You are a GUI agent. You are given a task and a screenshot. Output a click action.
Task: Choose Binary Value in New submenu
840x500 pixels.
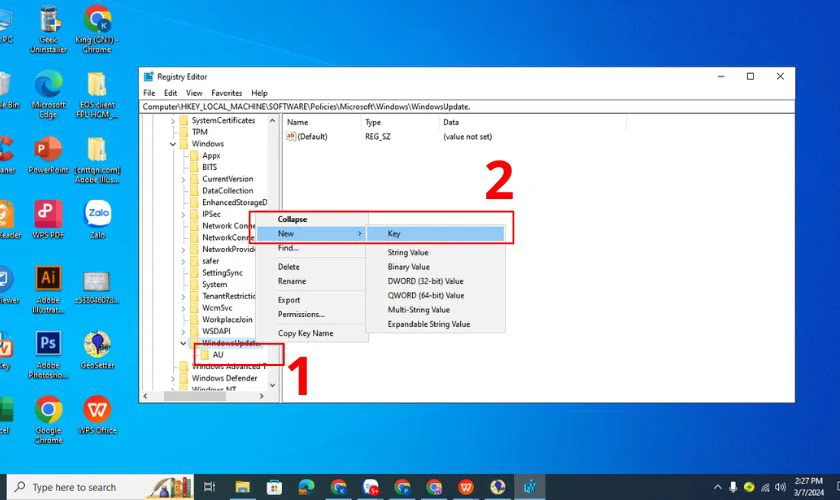(x=436, y=267)
